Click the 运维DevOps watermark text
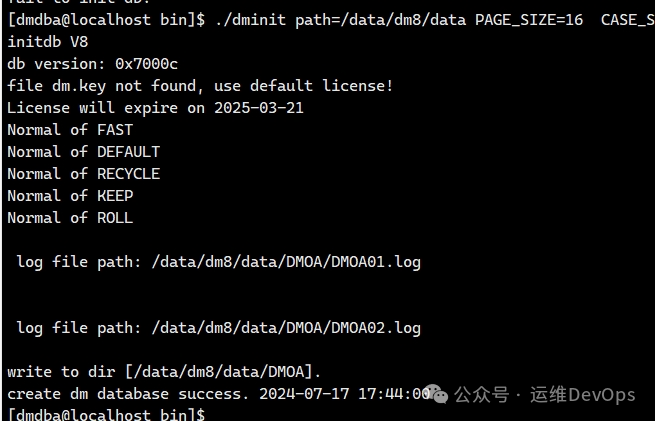 pyautogui.click(x=583, y=395)
